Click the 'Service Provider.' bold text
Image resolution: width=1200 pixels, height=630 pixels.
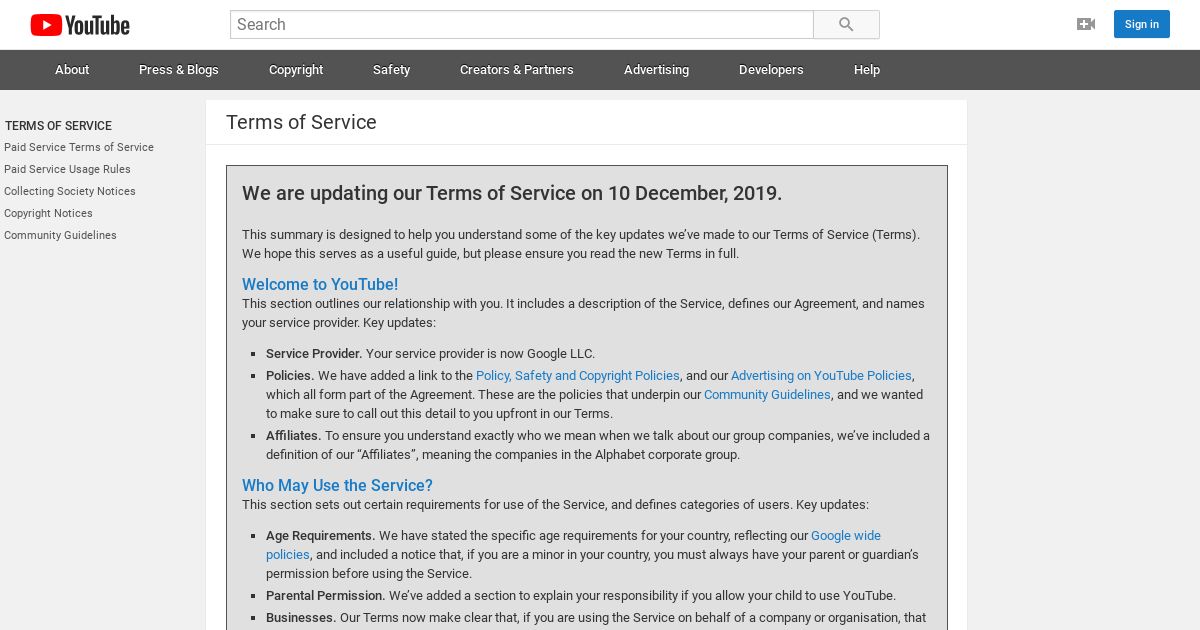[314, 354]
